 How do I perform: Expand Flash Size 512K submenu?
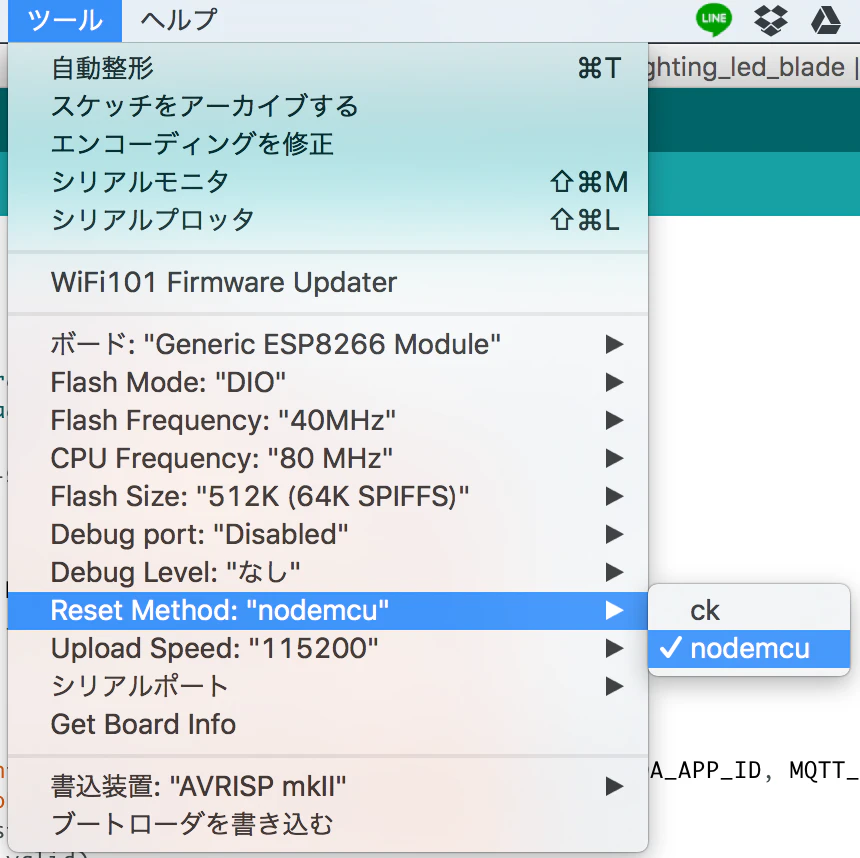click(x=328, y=496)
